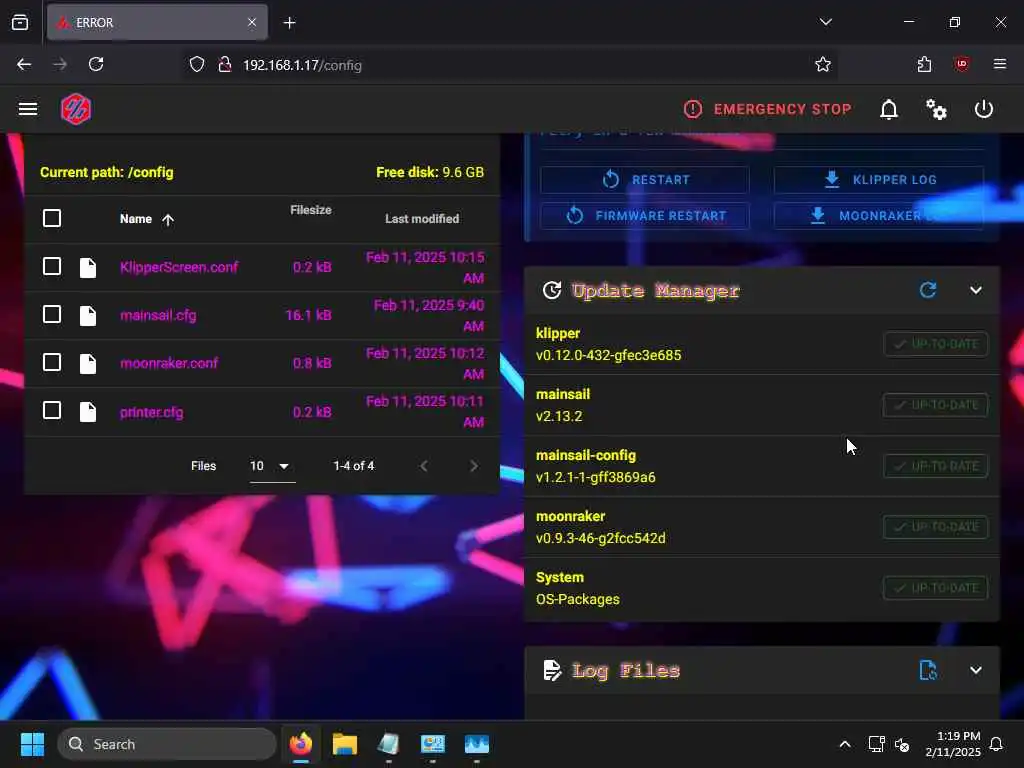Click klipper UP-TO-DATE status button
1024x768 pixels.
(935, 344)
